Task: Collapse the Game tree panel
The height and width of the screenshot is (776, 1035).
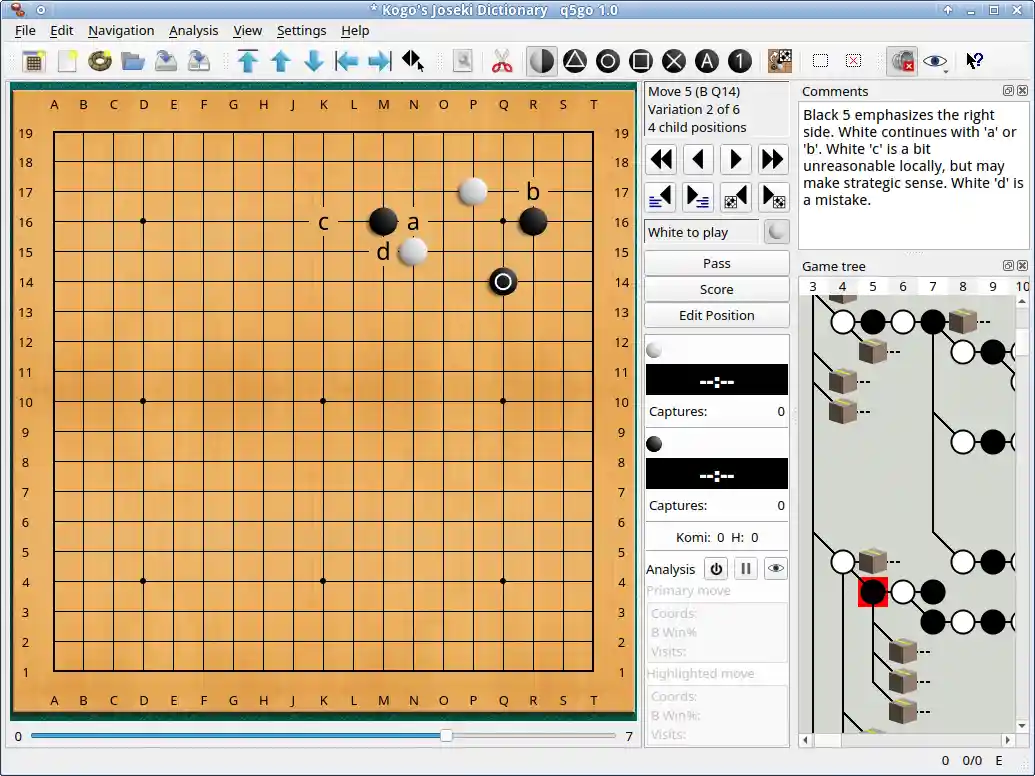Action: pyautogui.click(x=1009, y=265)
